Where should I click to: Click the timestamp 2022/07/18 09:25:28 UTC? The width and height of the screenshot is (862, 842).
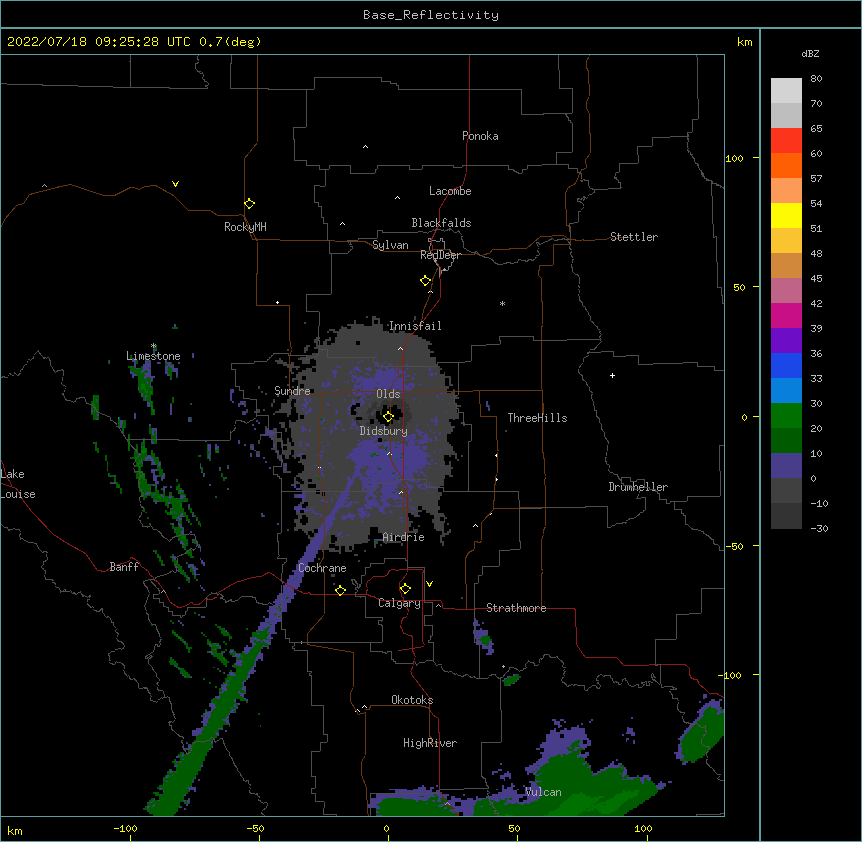(x=99, y=42)
